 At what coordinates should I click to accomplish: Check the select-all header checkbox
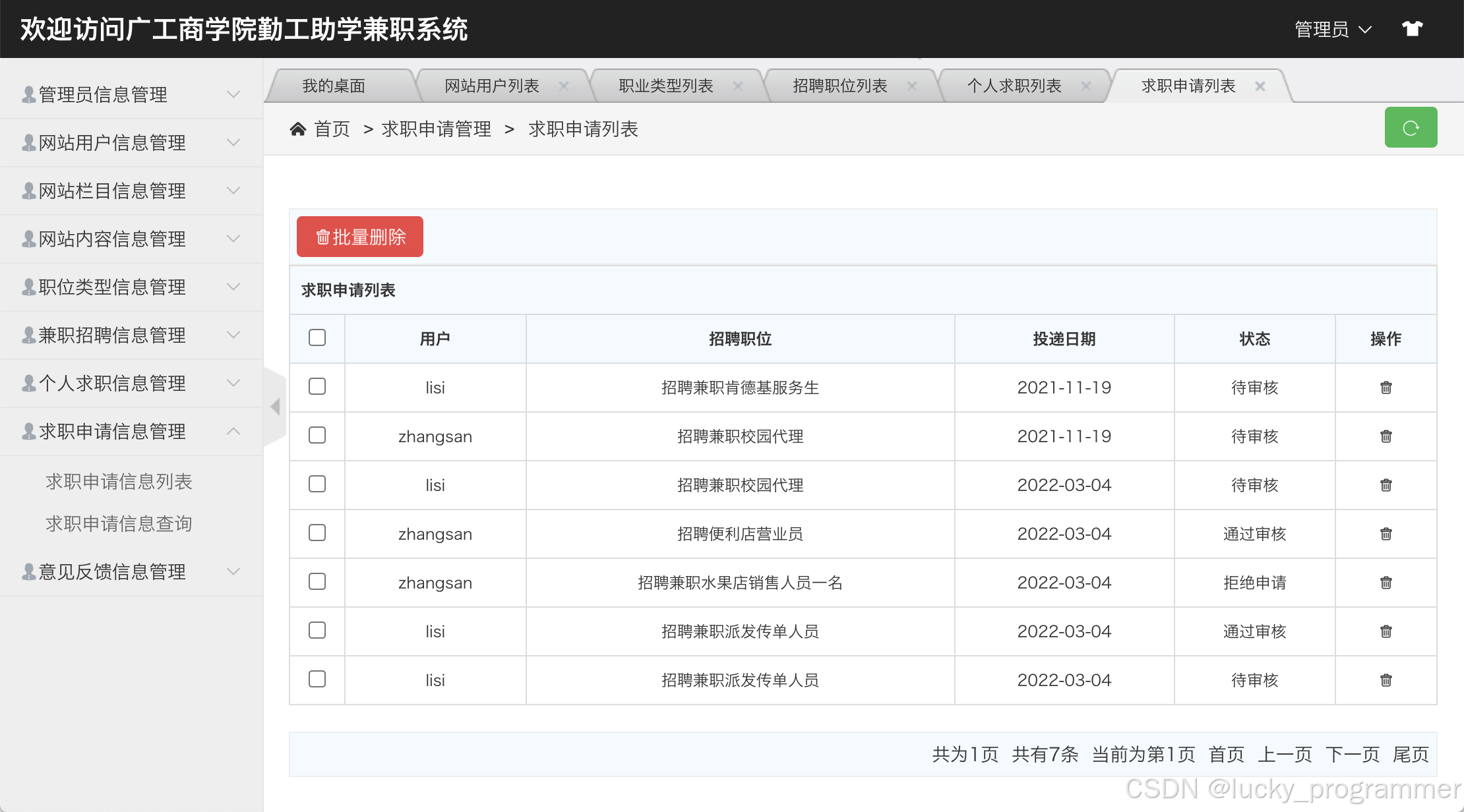point(317,337)
